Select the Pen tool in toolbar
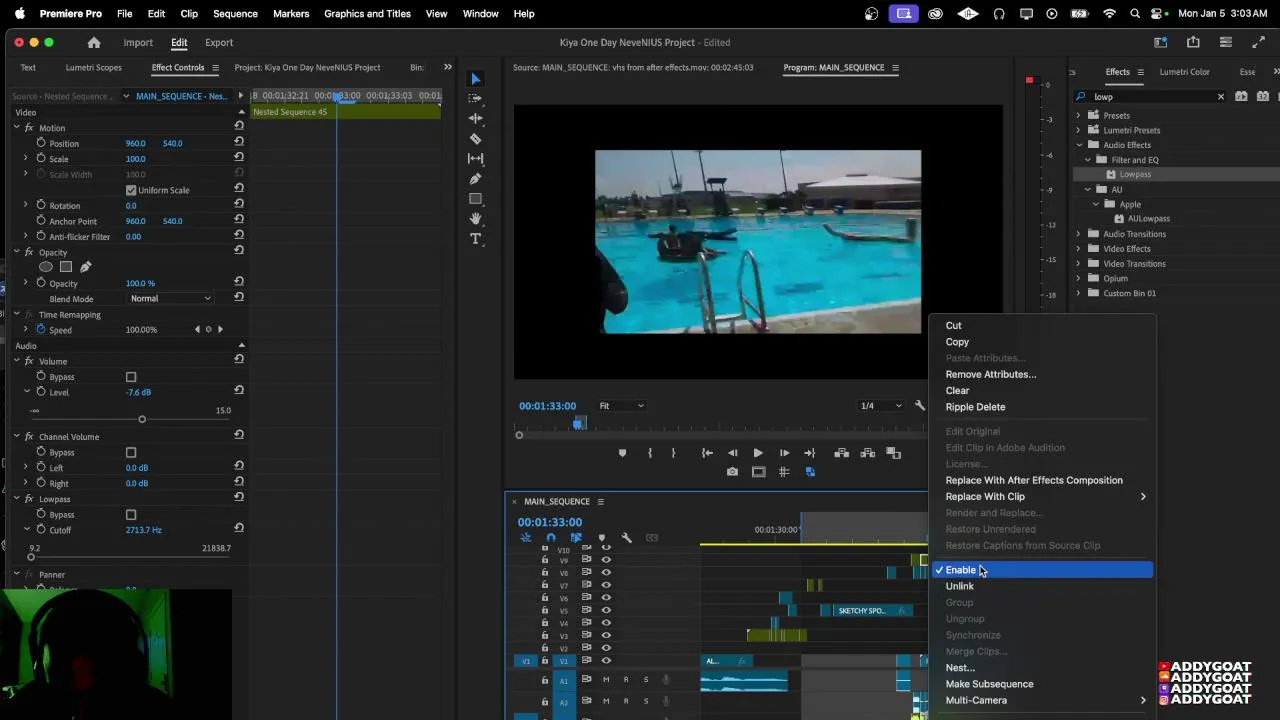 pyautogui.click(x=475, y=179)
